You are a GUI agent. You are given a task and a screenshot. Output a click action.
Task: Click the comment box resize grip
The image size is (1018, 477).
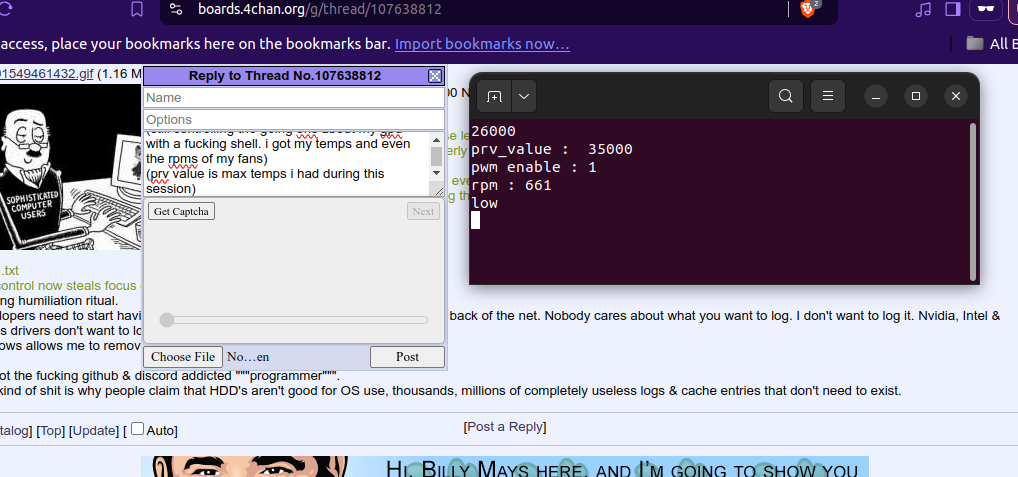pyautogui.click(x=439, y=191)
